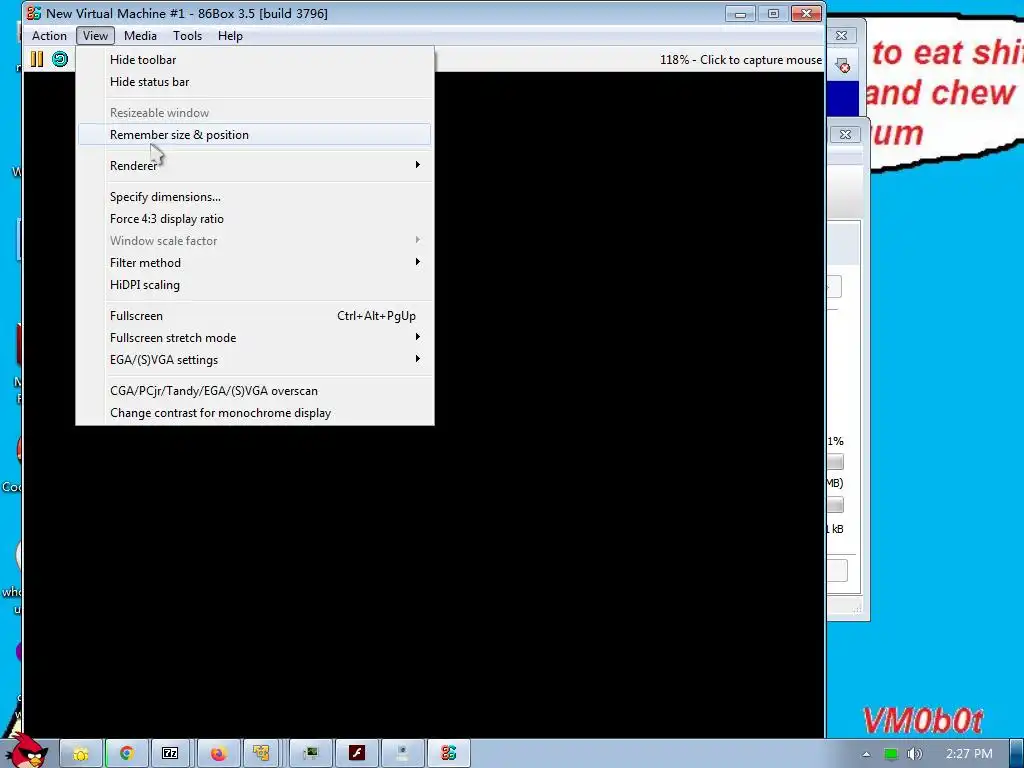Viewport: 1024px width, 768px height.
Task: Open the Help menu
Action: [230, 36]
